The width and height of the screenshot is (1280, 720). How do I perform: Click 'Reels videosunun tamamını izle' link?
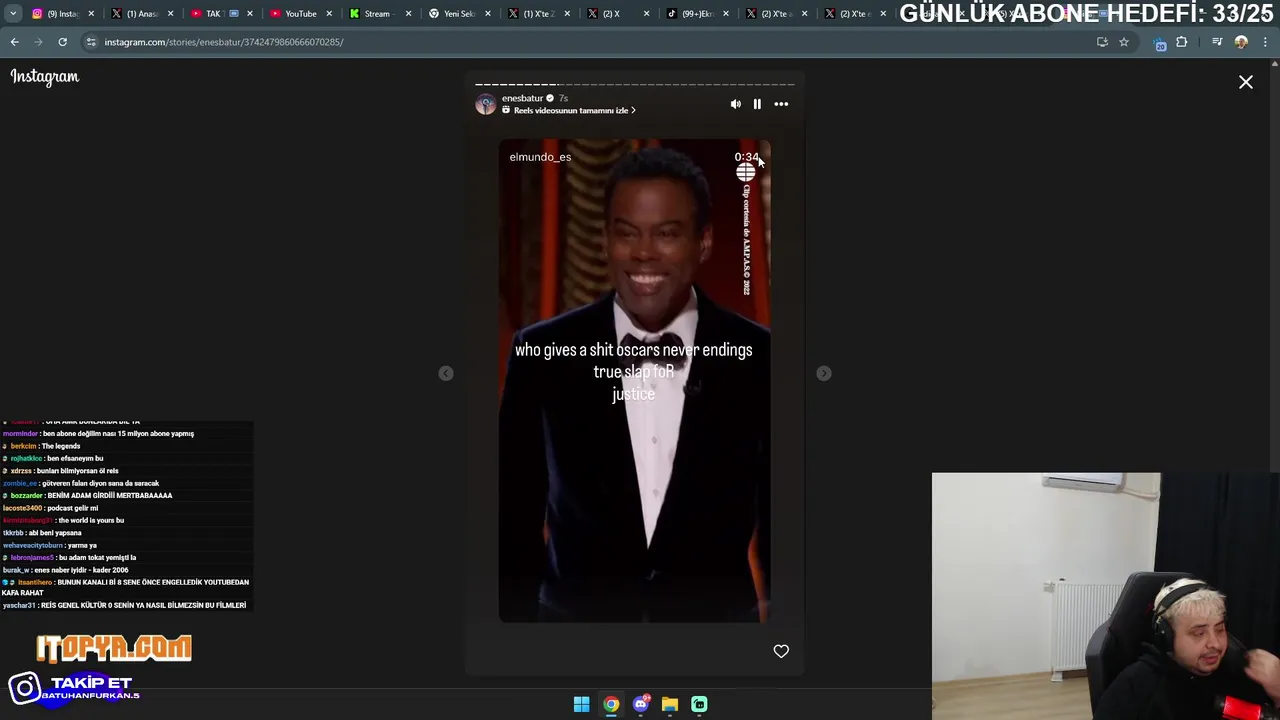[570, 110]
